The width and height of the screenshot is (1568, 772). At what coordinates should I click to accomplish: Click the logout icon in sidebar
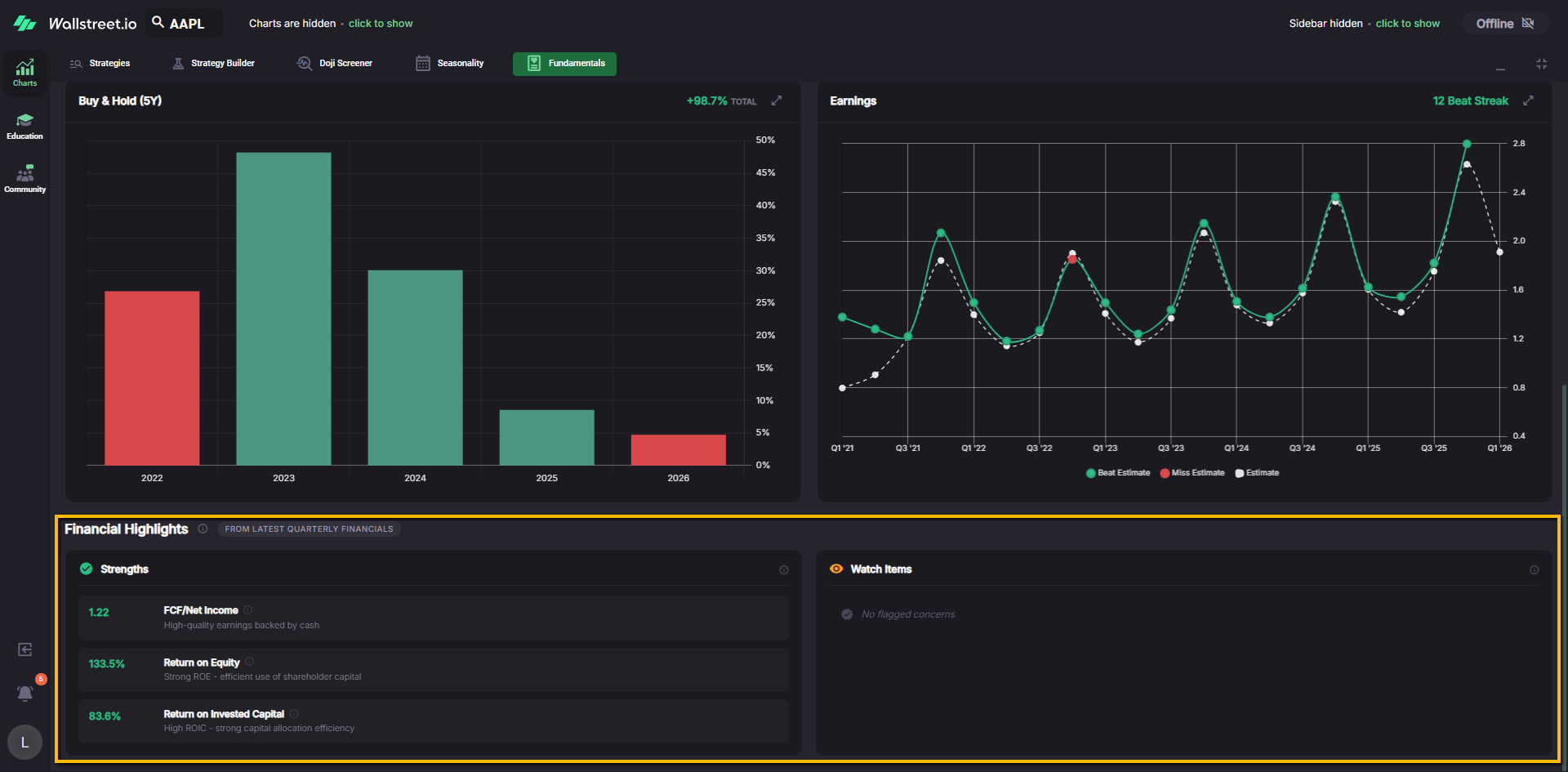pos(24,649)
